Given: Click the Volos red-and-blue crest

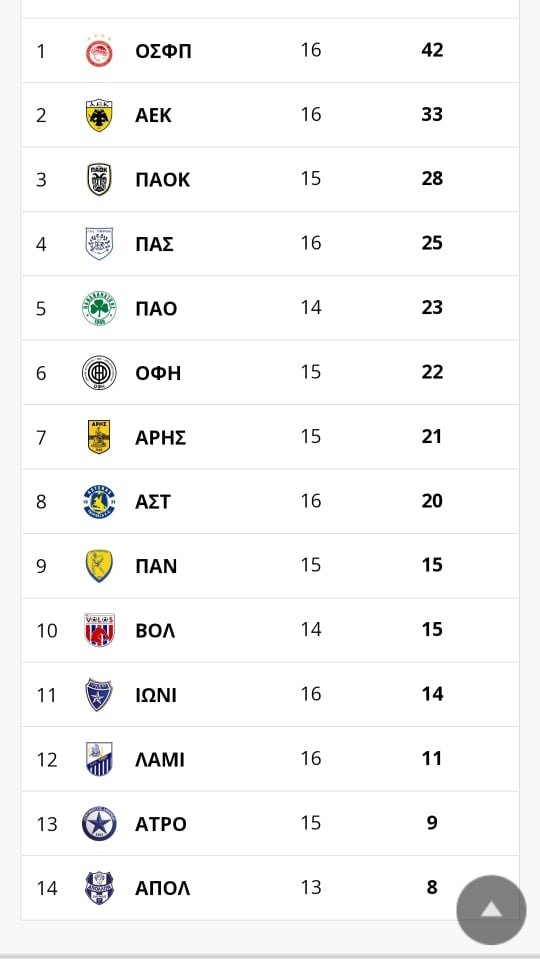Looking at the screenshot, I should click(x=99, y=630).
